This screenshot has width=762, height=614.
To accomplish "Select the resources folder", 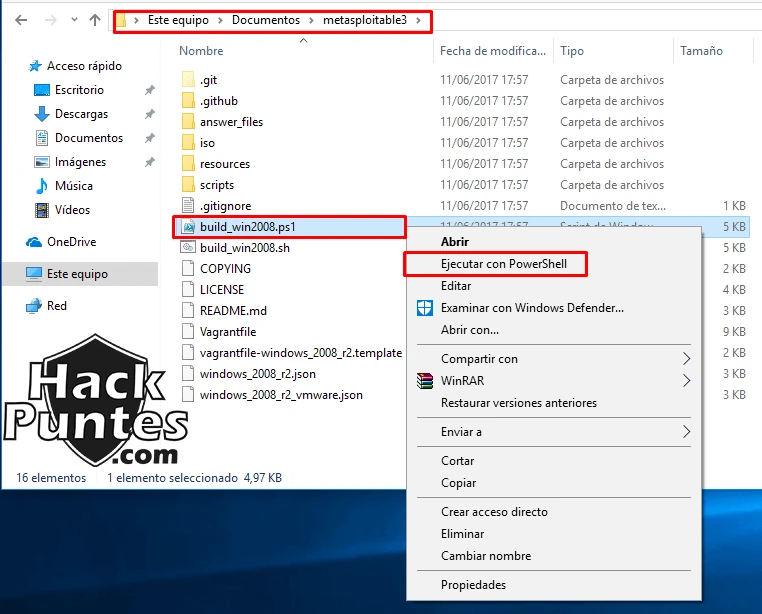I will 225,164.
